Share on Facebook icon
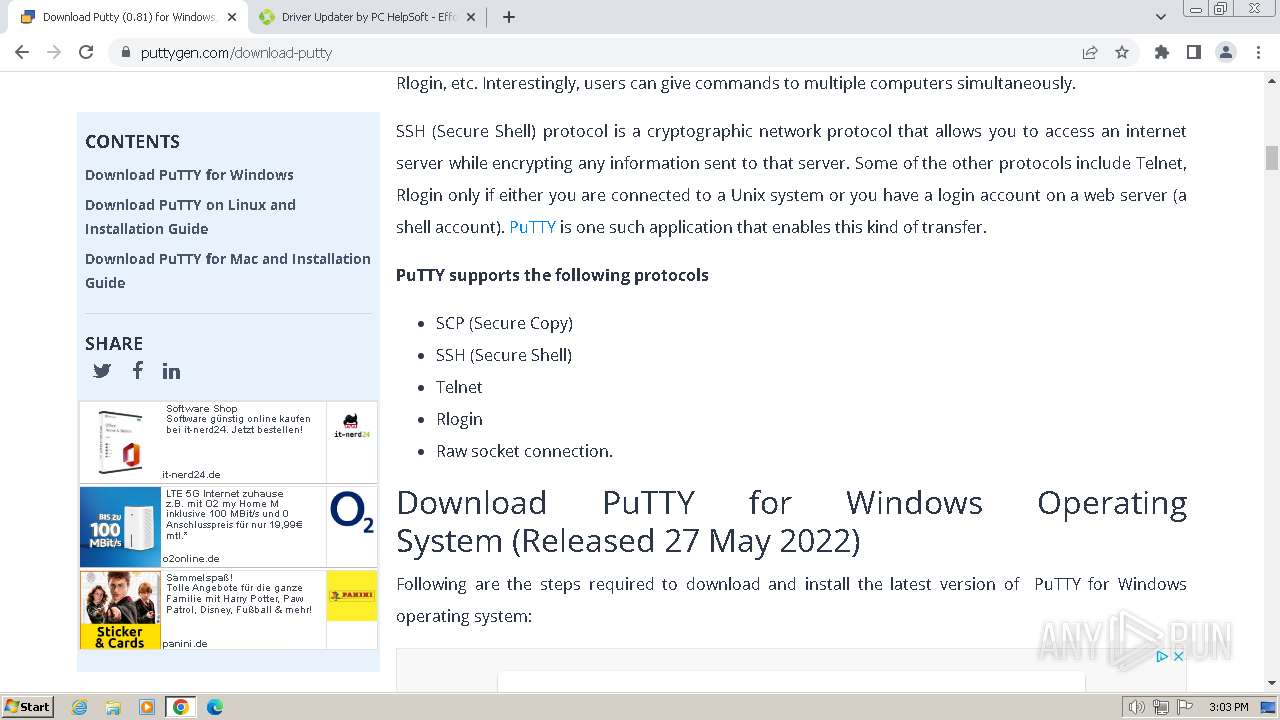The width and height of the screenshot is (1280, 720). (x=138, y=370)
